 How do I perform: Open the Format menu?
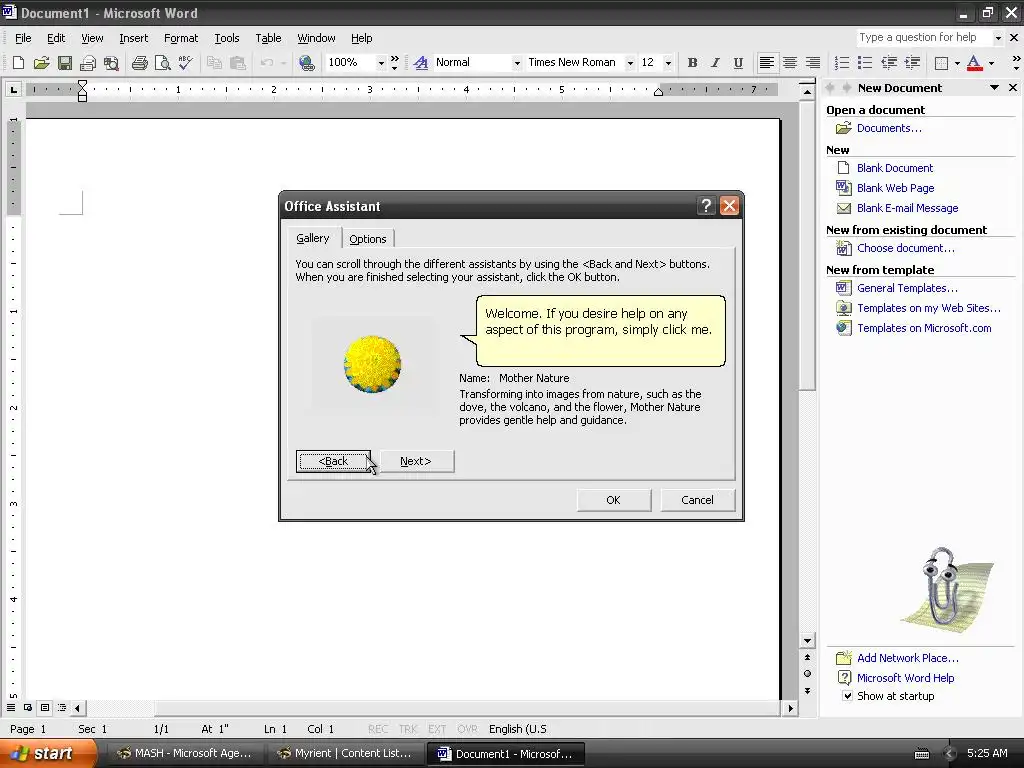point(181,38)
